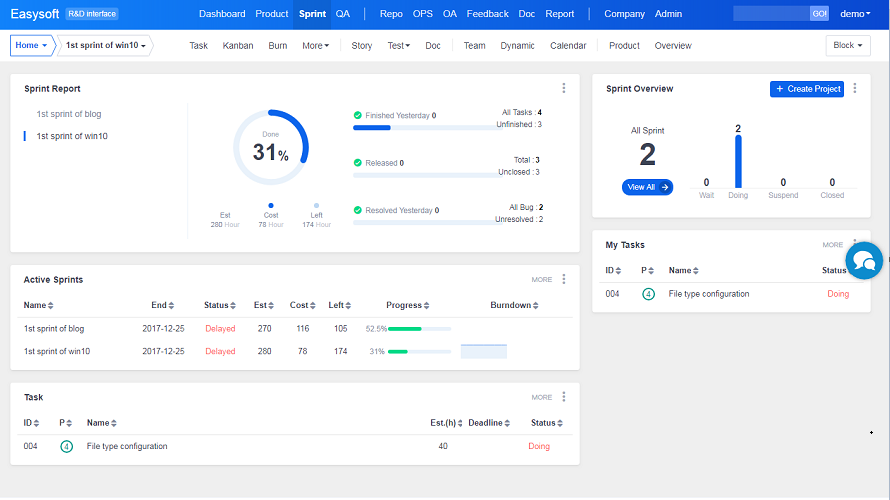
Task: Go to QA in top menu
Action: click(343, 14)
